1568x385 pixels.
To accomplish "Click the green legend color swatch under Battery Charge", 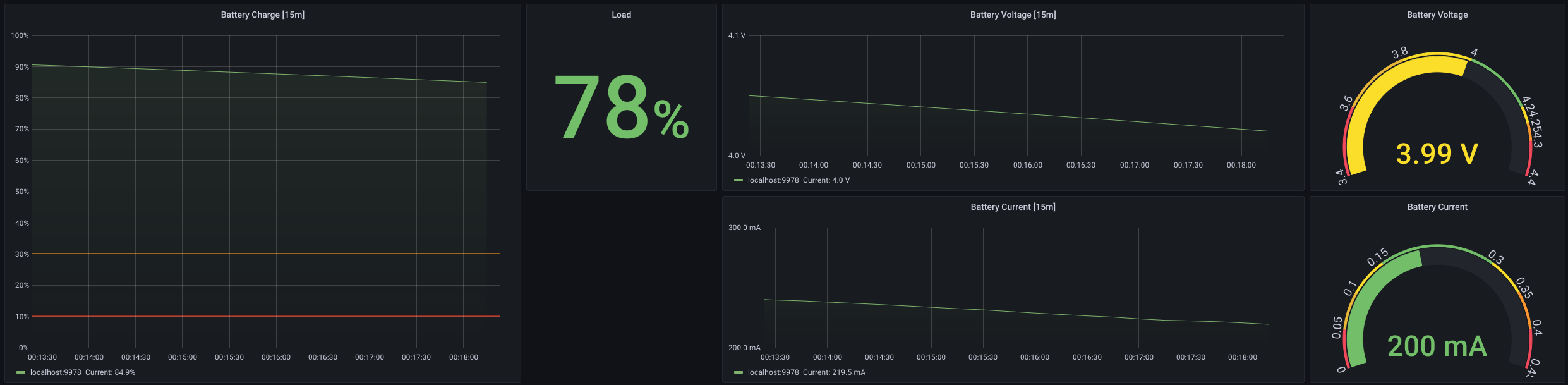I will point(21,372).
